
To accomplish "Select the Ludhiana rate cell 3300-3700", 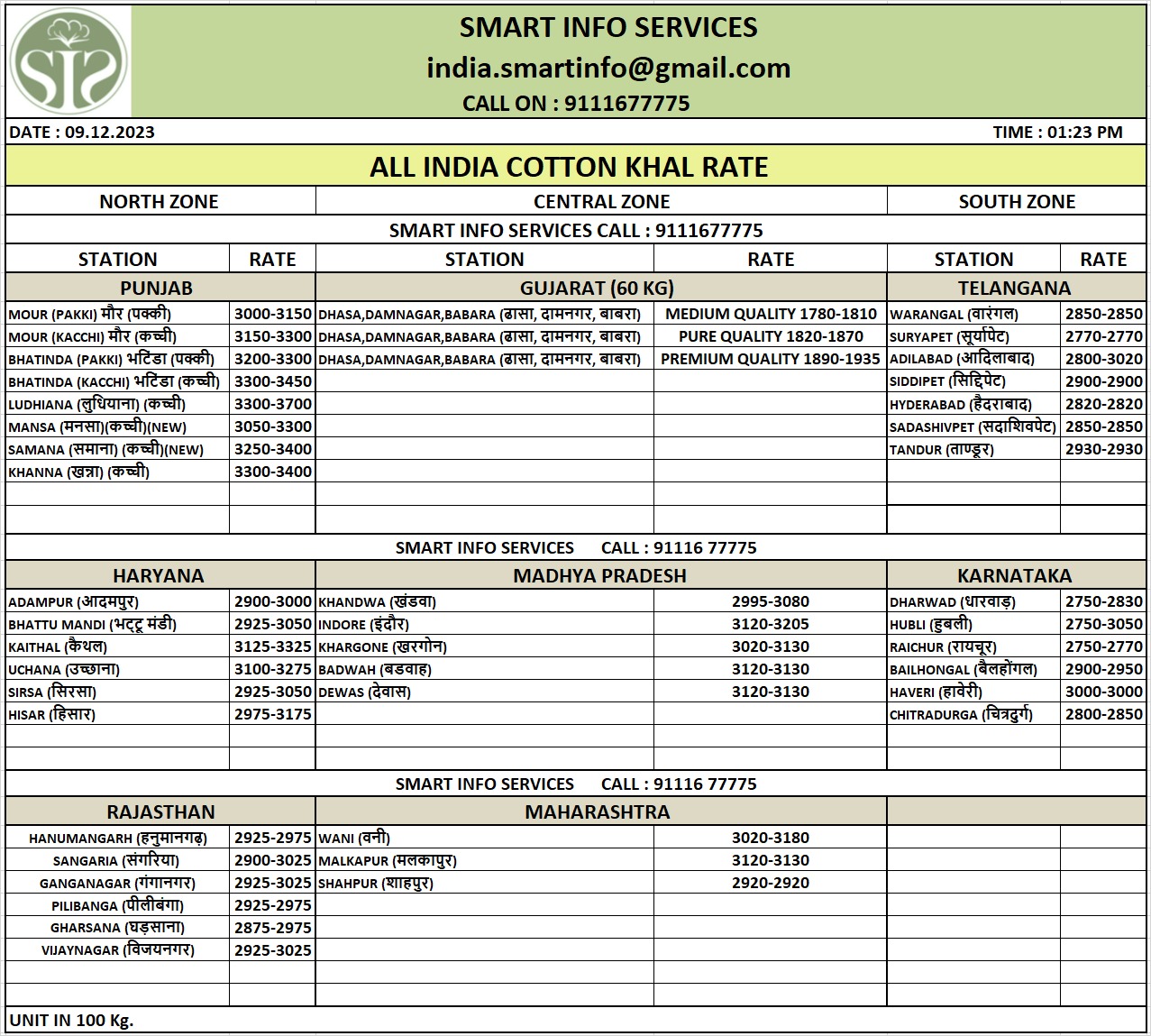I will (272, 404).
